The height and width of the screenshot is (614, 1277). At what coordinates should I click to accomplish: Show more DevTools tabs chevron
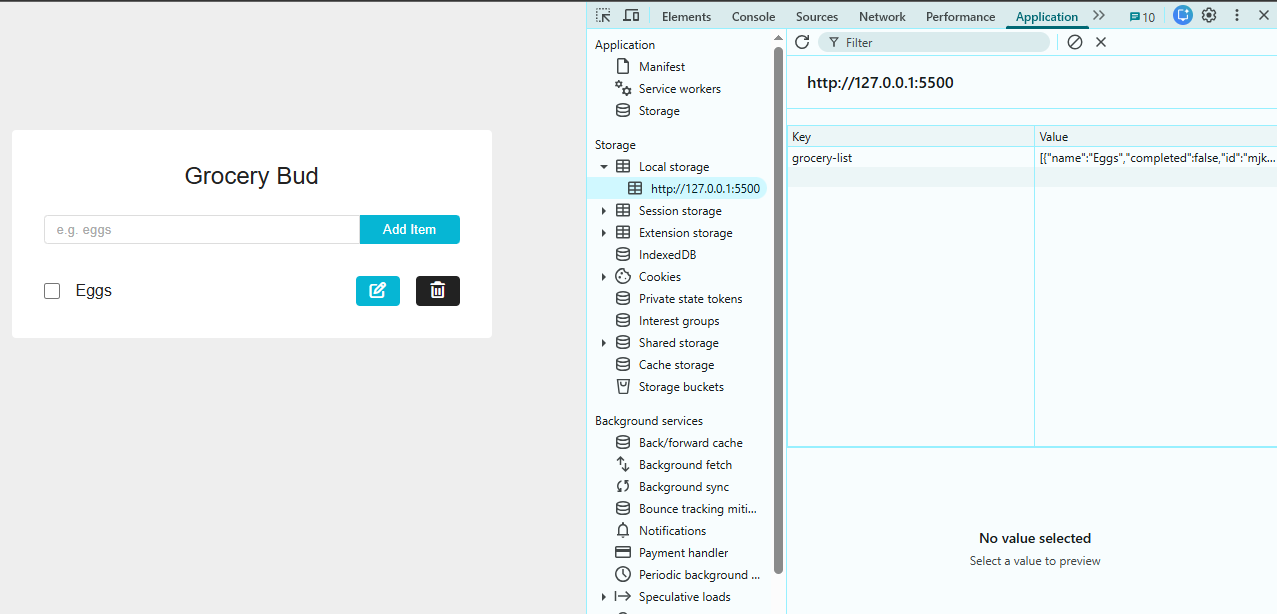coord(1099,16)
